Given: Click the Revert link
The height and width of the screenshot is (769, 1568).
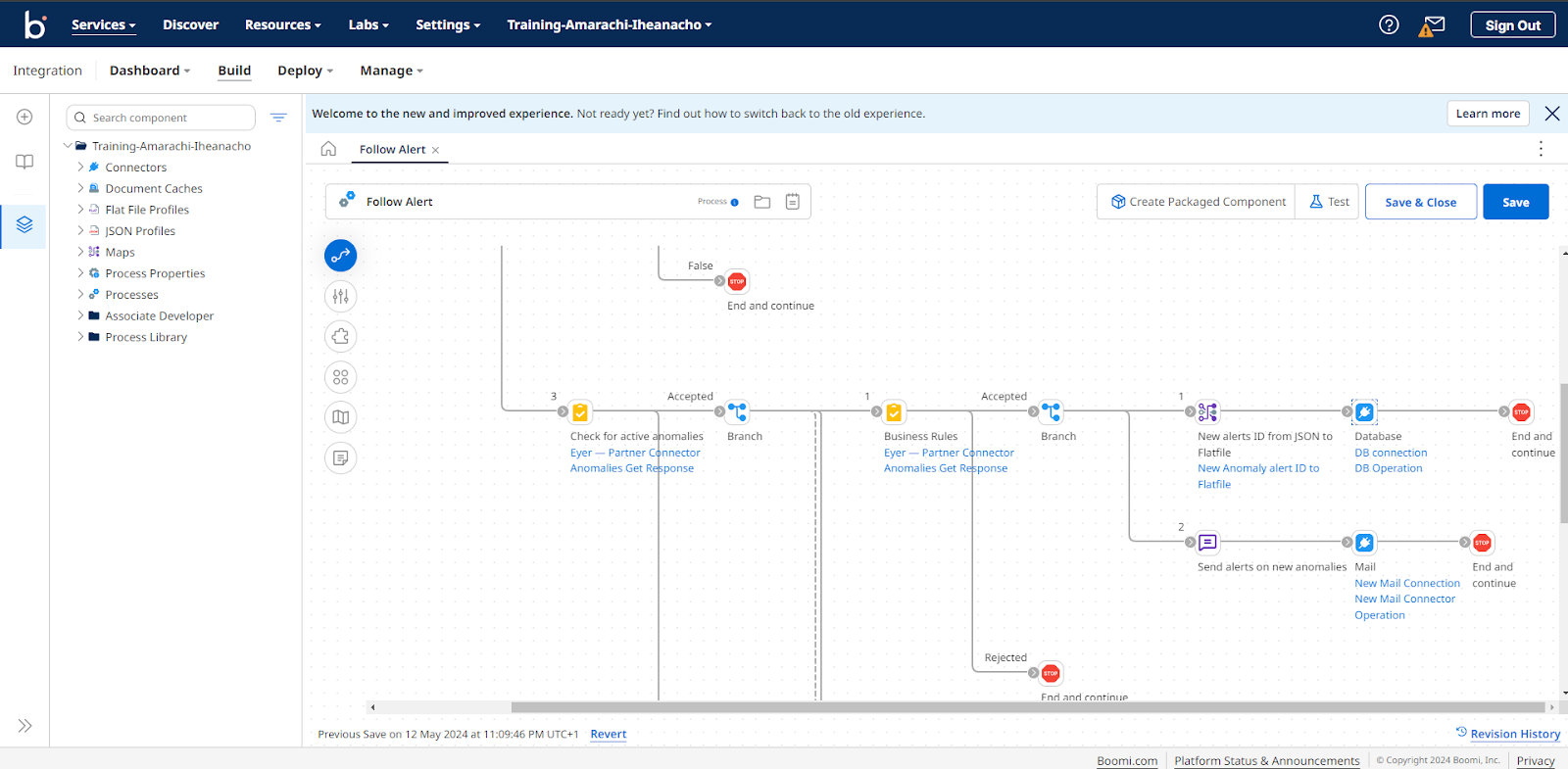Looking at the screenshot, I should [x=609, y=735].
